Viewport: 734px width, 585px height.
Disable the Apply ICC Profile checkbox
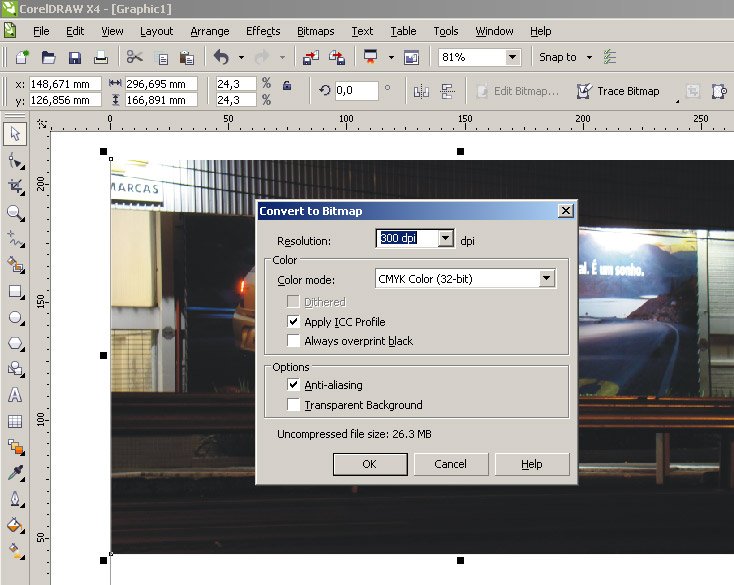pos(293,322)
